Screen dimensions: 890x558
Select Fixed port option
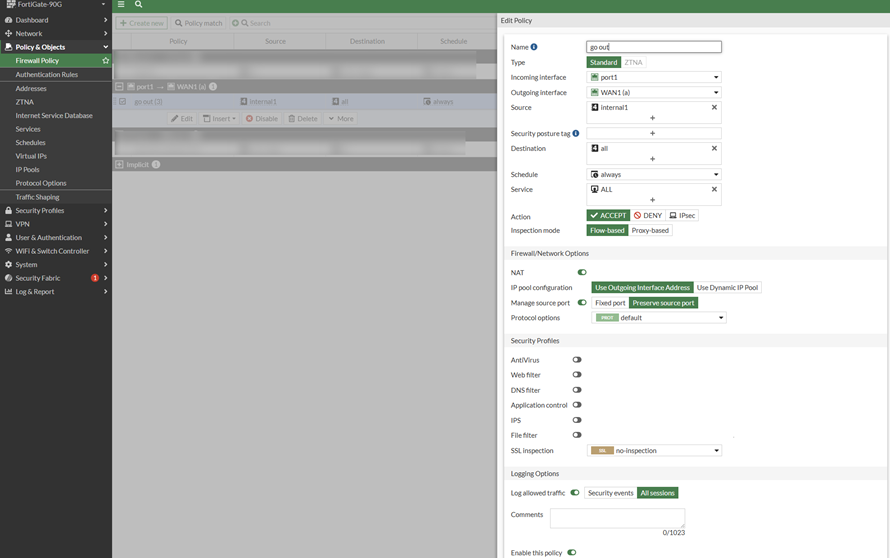point(610,303)
